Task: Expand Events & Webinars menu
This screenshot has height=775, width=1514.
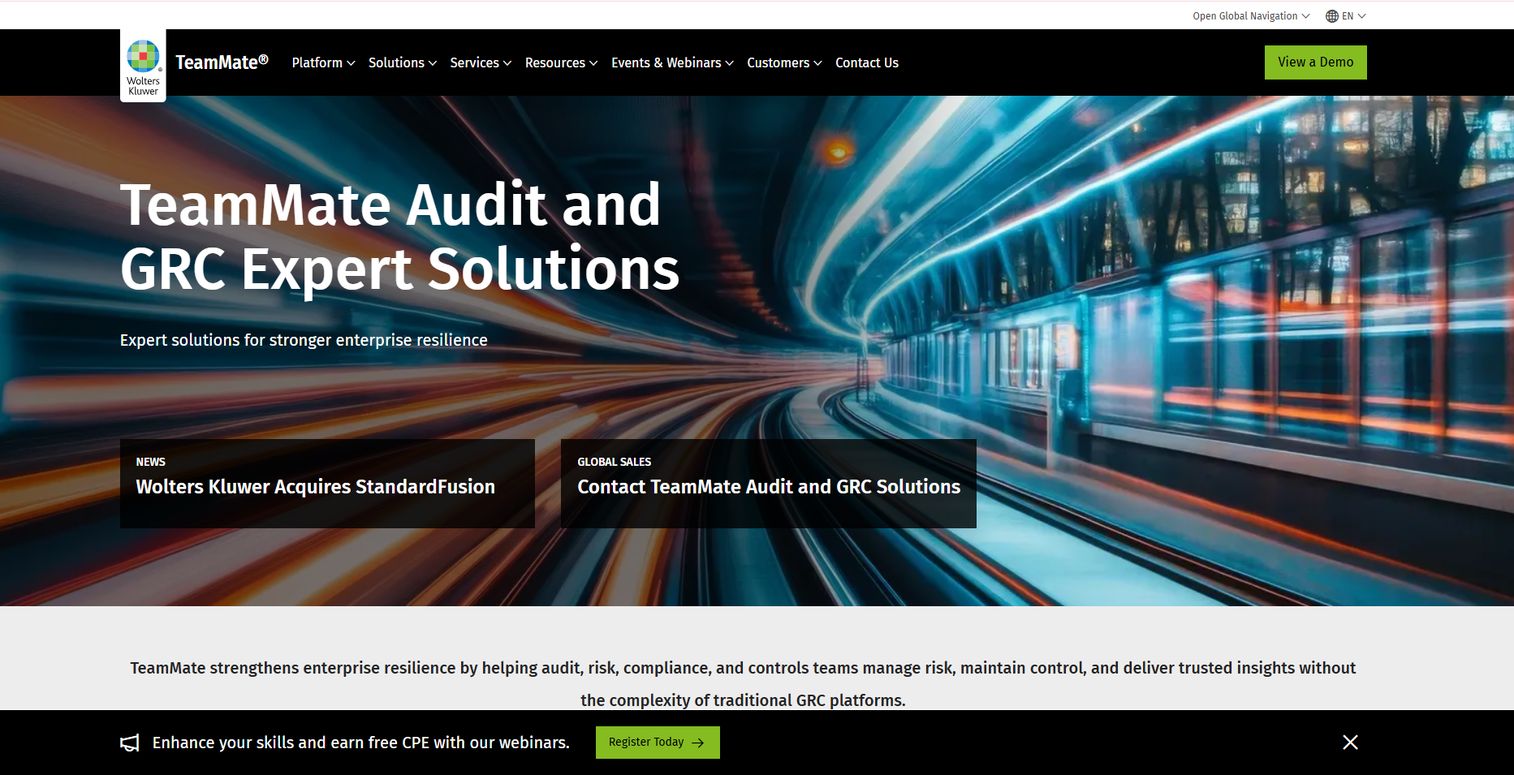Action: (x=672, y=63)
